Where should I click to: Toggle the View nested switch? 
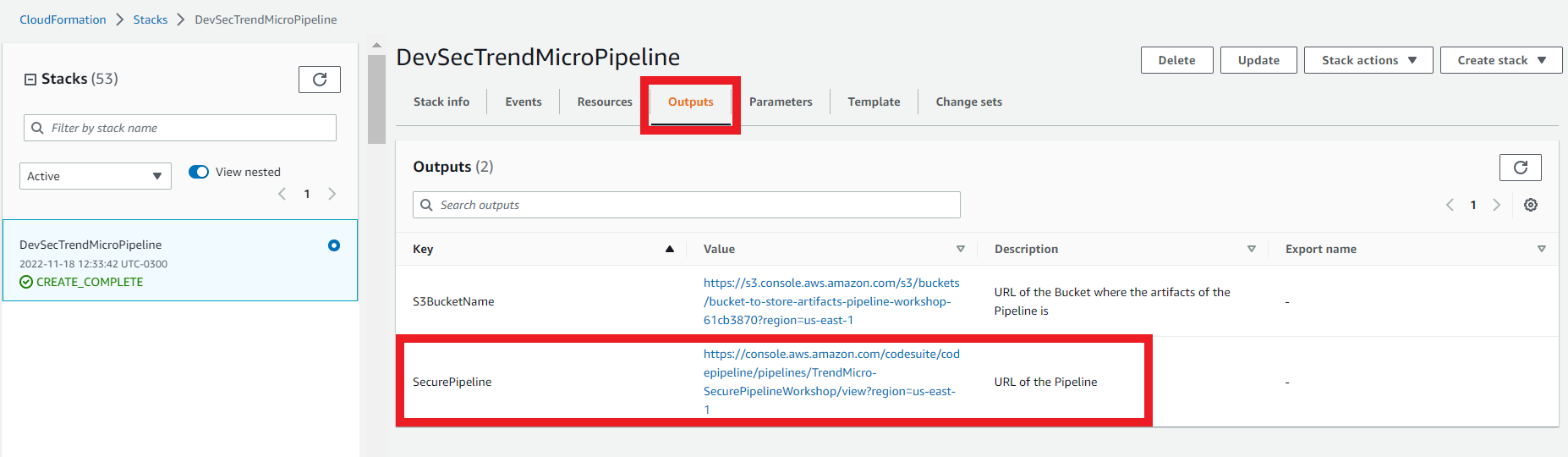(x=199, y=172)
